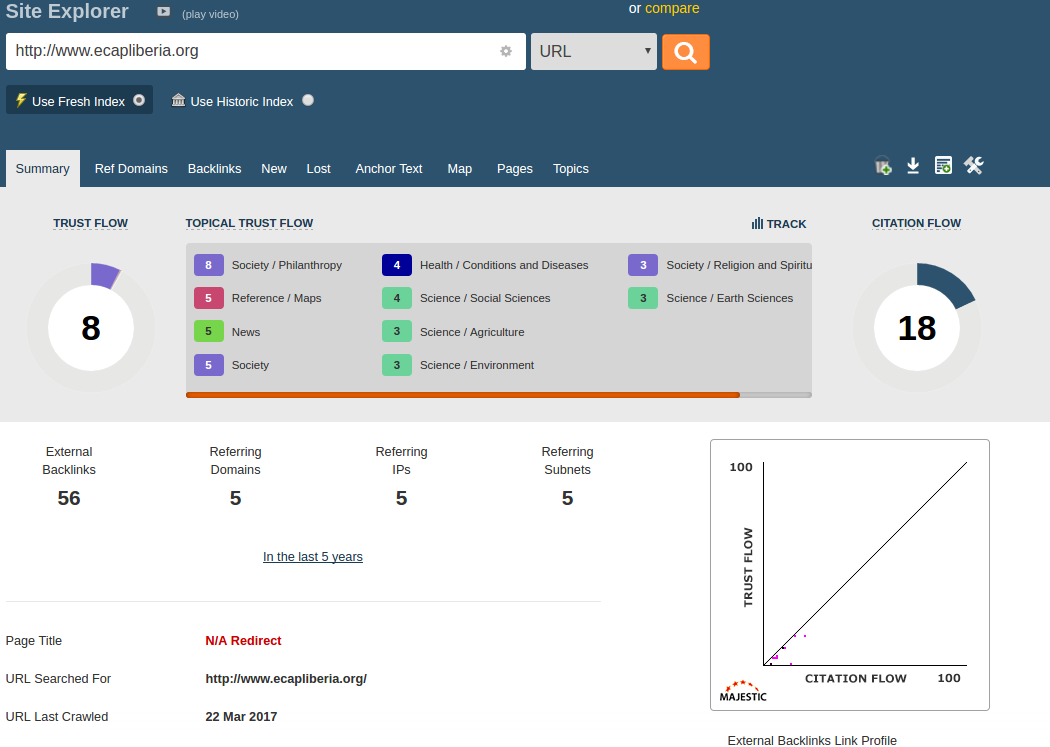1050x747 pixels.
Task: Click the create report icon
Action: 943,166
